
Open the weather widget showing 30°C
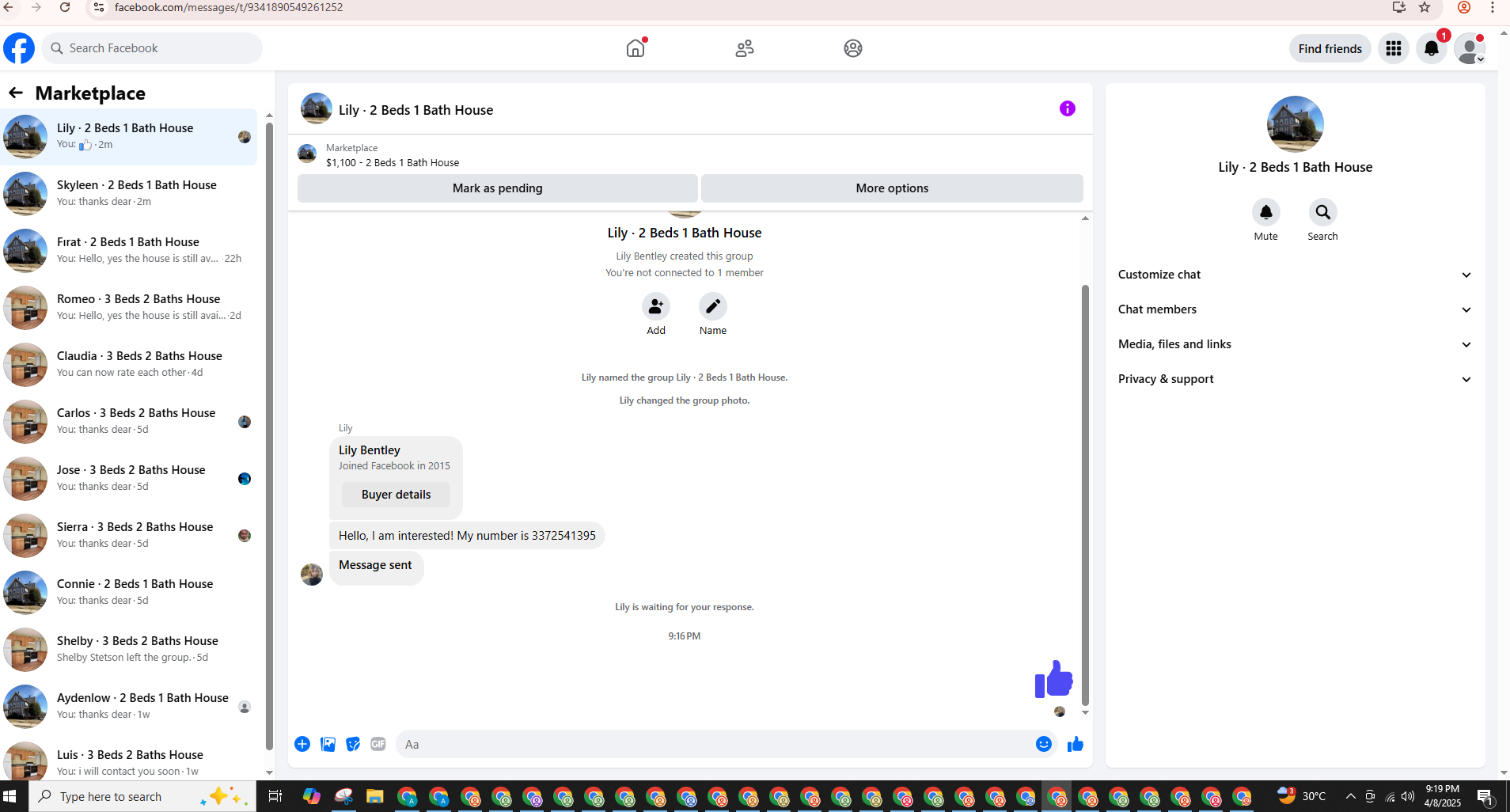pyautogui.click(x=1301, y=796)
